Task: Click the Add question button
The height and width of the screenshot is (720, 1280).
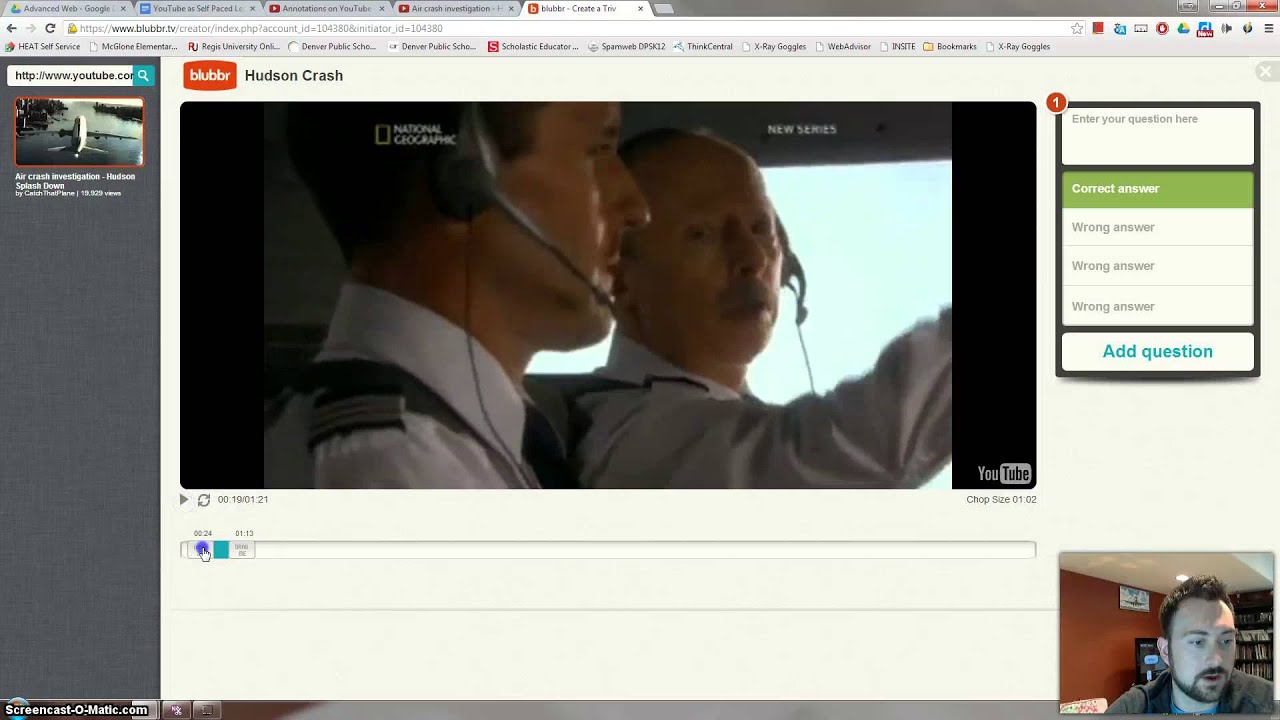Action: (1157, 352)
